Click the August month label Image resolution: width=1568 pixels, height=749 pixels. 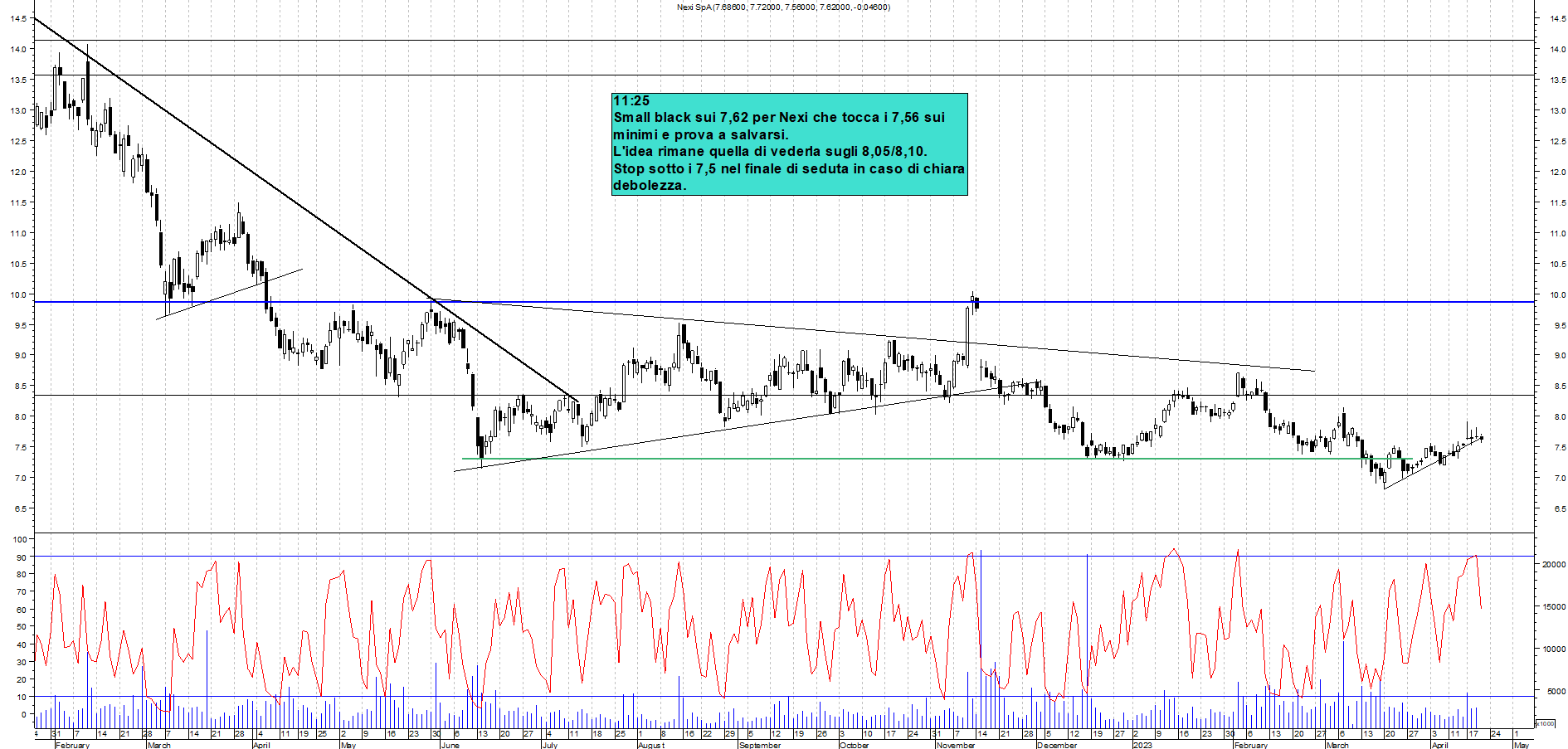pyautogui.click(x=651, y=745)
